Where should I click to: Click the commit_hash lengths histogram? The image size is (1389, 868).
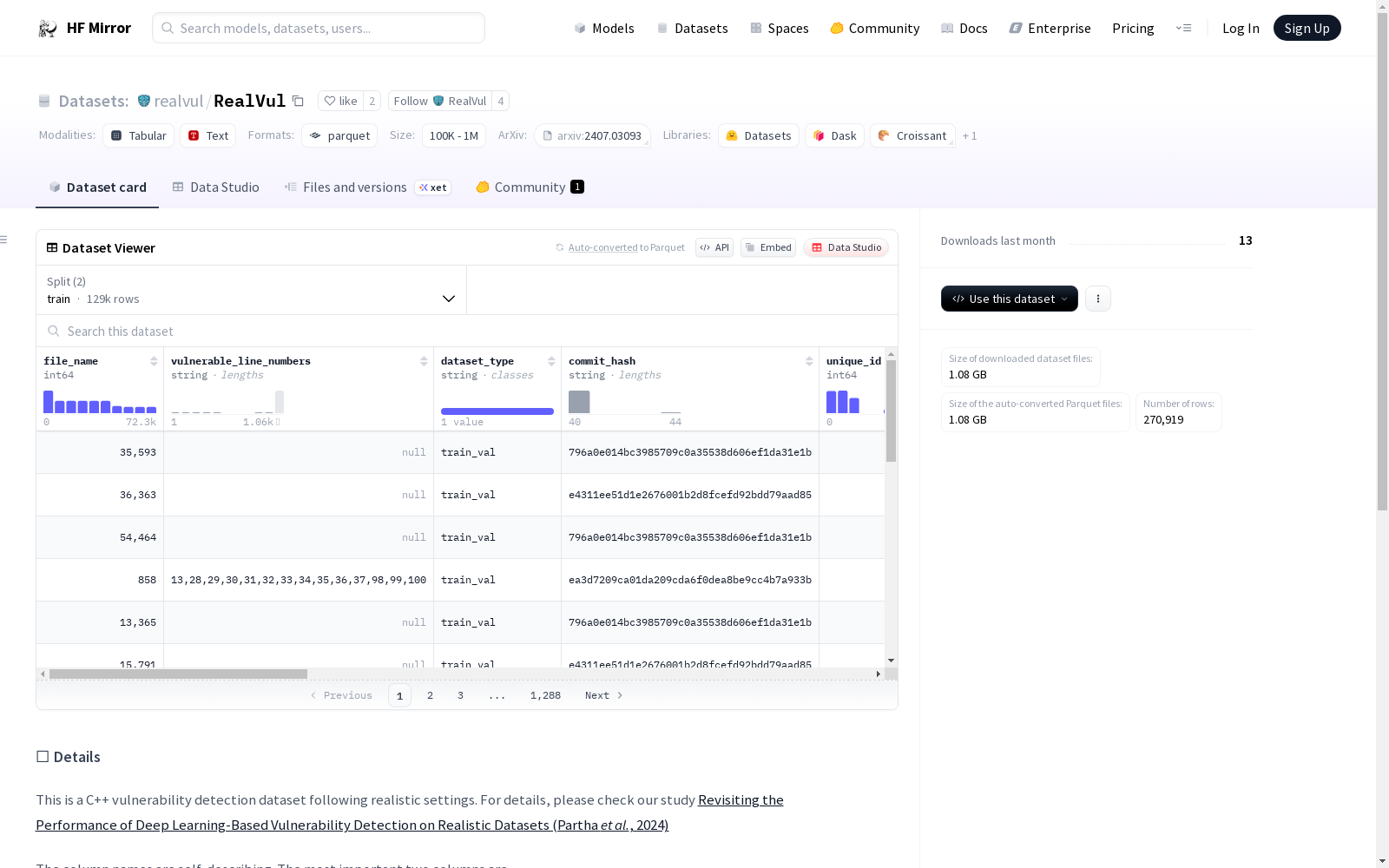(625, 401)
